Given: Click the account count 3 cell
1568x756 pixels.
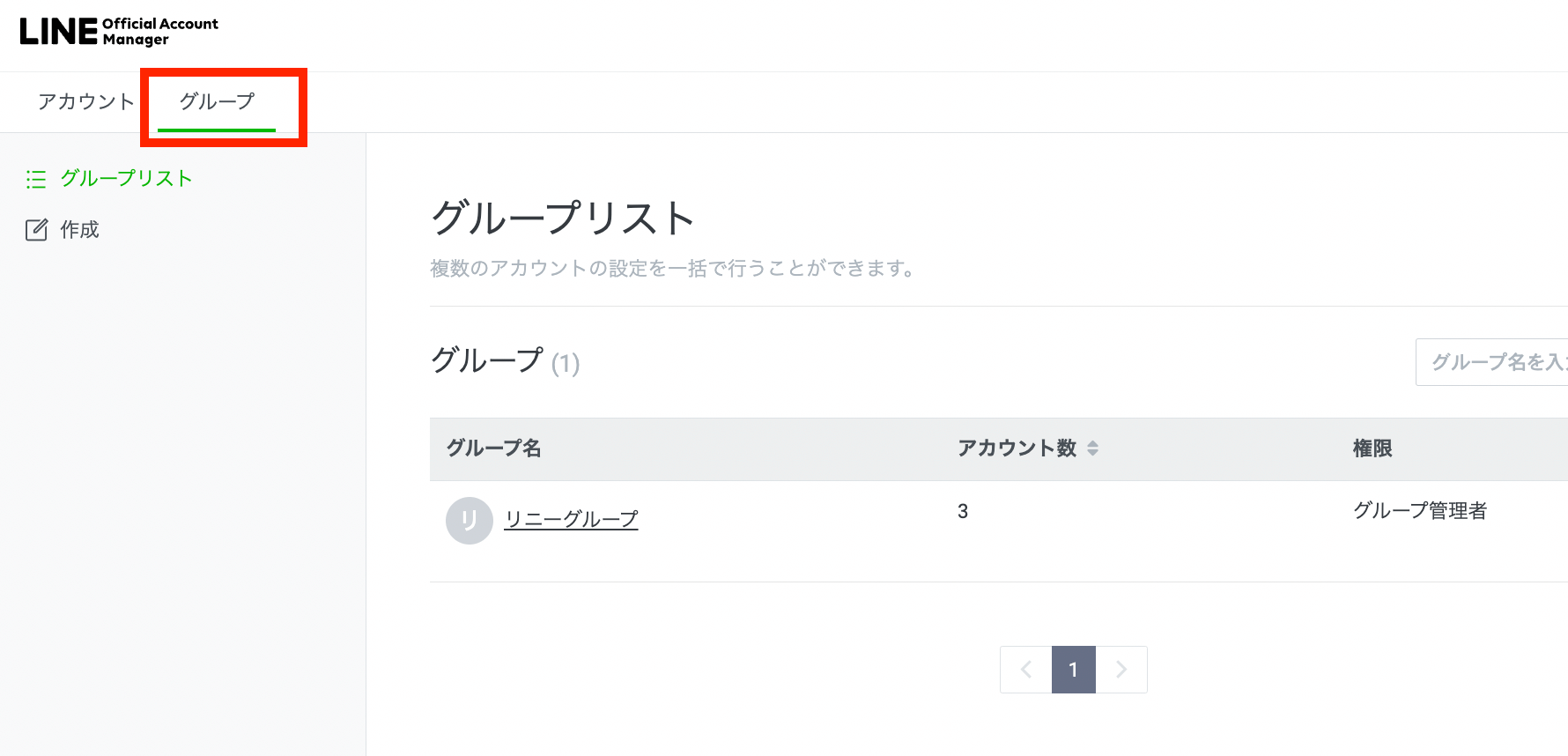Looking at the screenshot, I should [963, 511].
